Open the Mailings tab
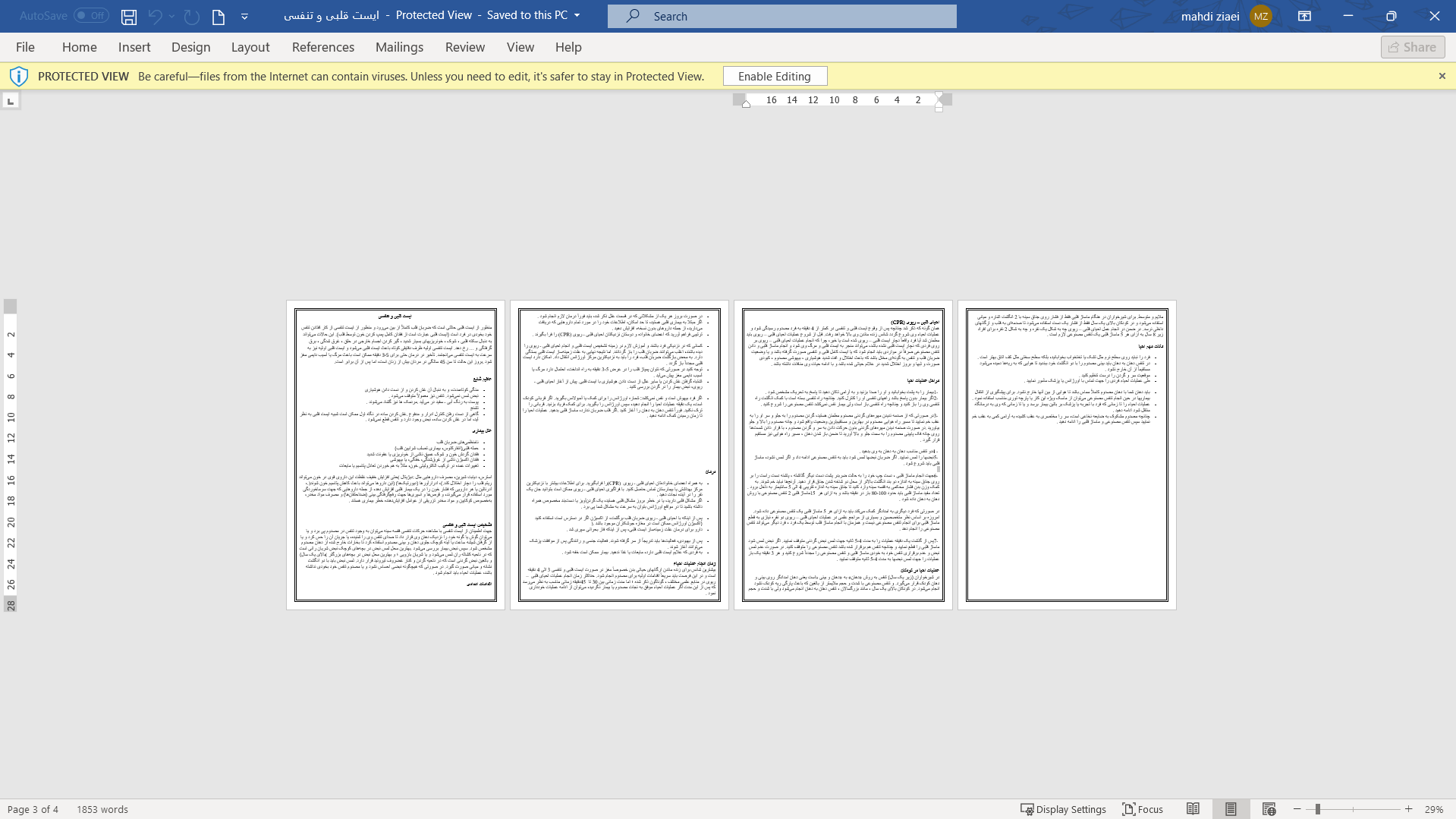Viewport: 1456px width, 819px height. click(399, 47)
